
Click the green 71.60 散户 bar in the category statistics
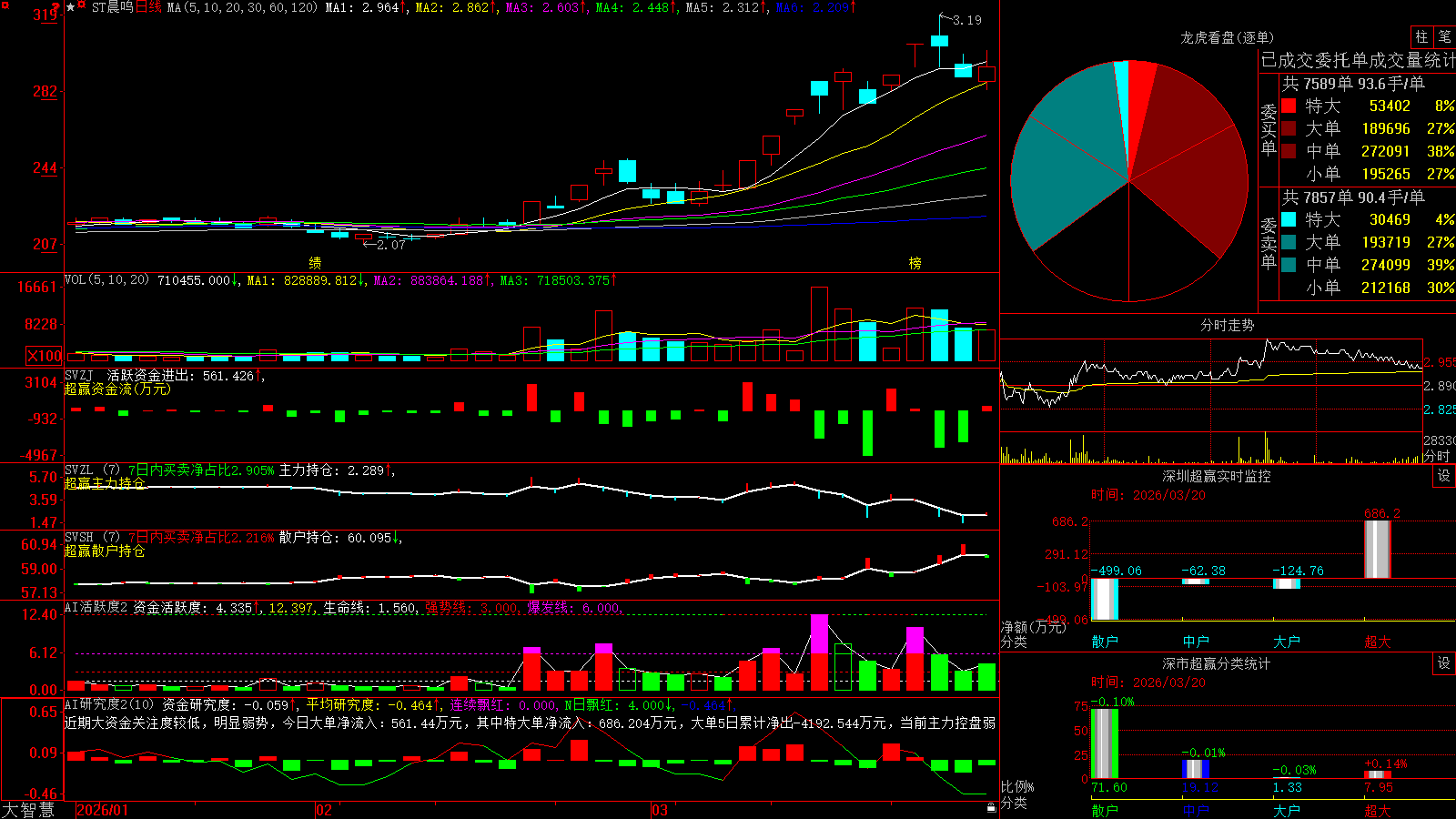(1105, 743)
